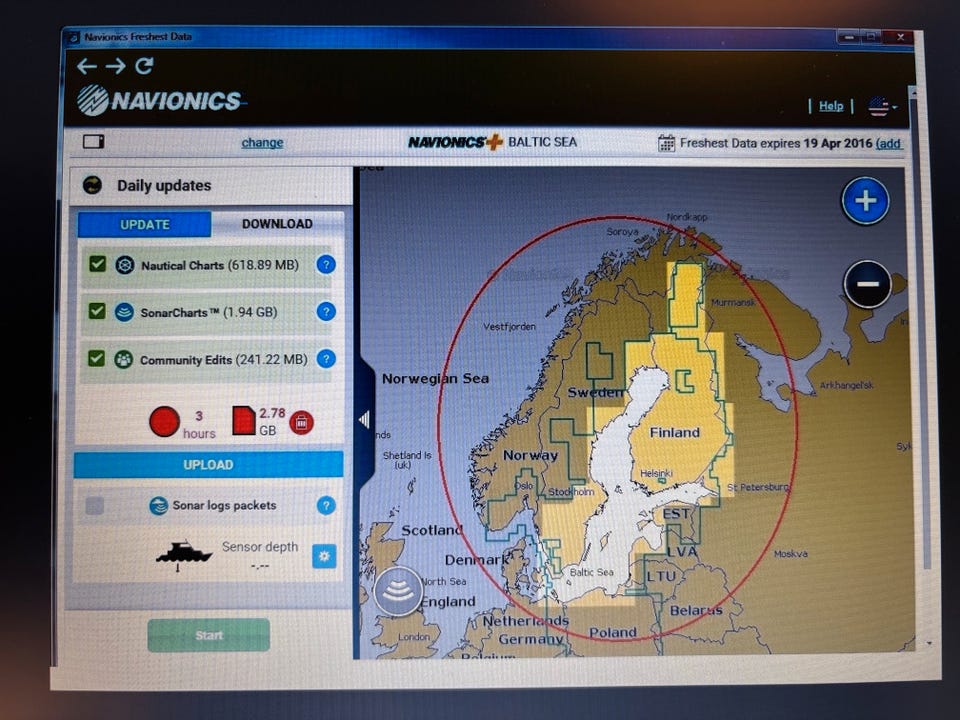Click the Sensor depth label
Screen dimensions: 960x720
[x=260, y=547]
